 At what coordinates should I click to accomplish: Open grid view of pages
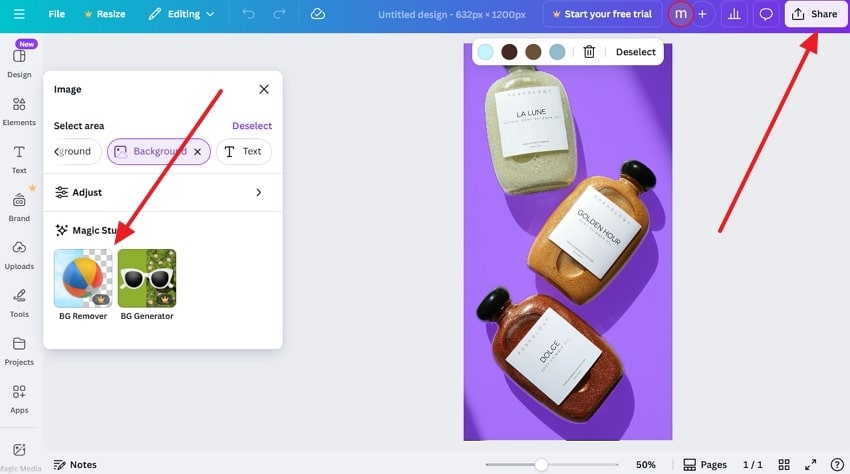[784, 464]
